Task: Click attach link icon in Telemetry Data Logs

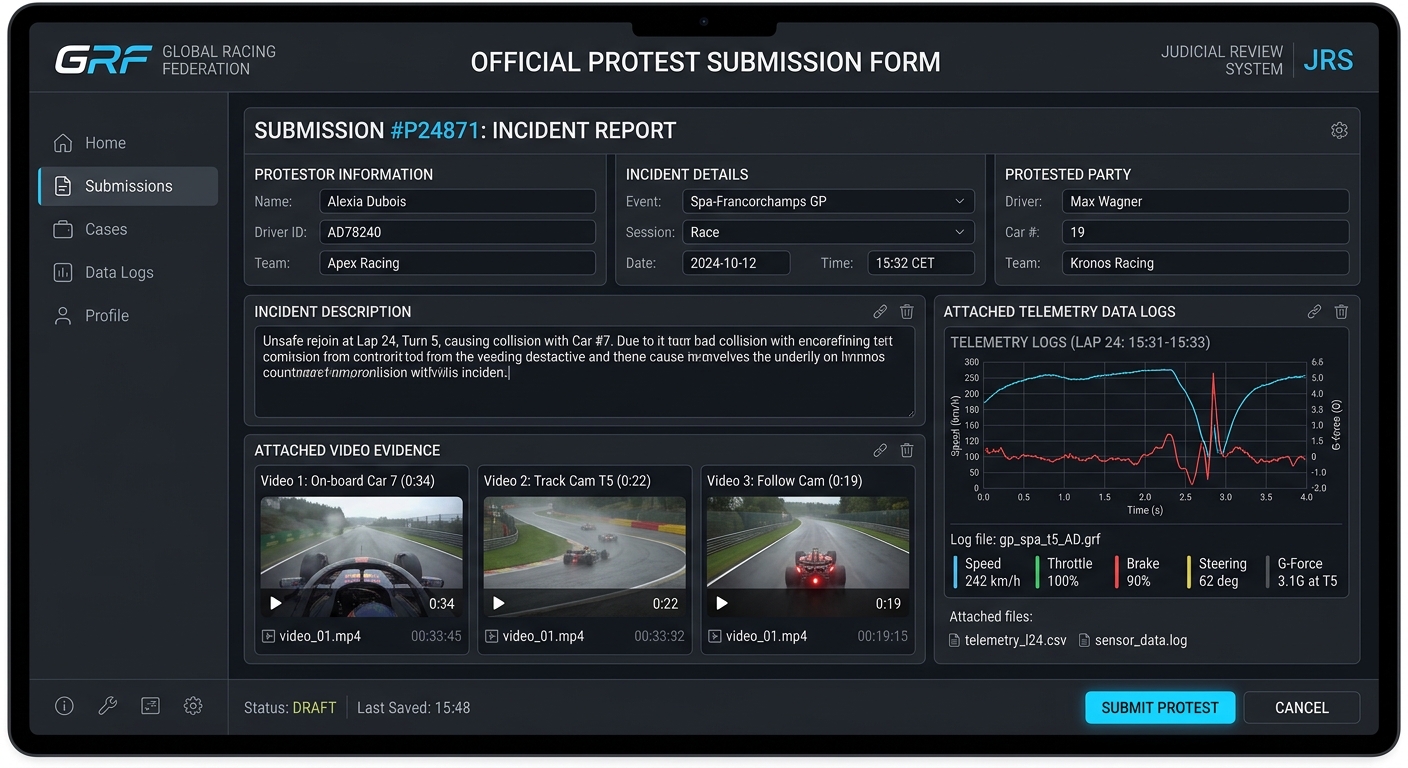Action: 1314,312
